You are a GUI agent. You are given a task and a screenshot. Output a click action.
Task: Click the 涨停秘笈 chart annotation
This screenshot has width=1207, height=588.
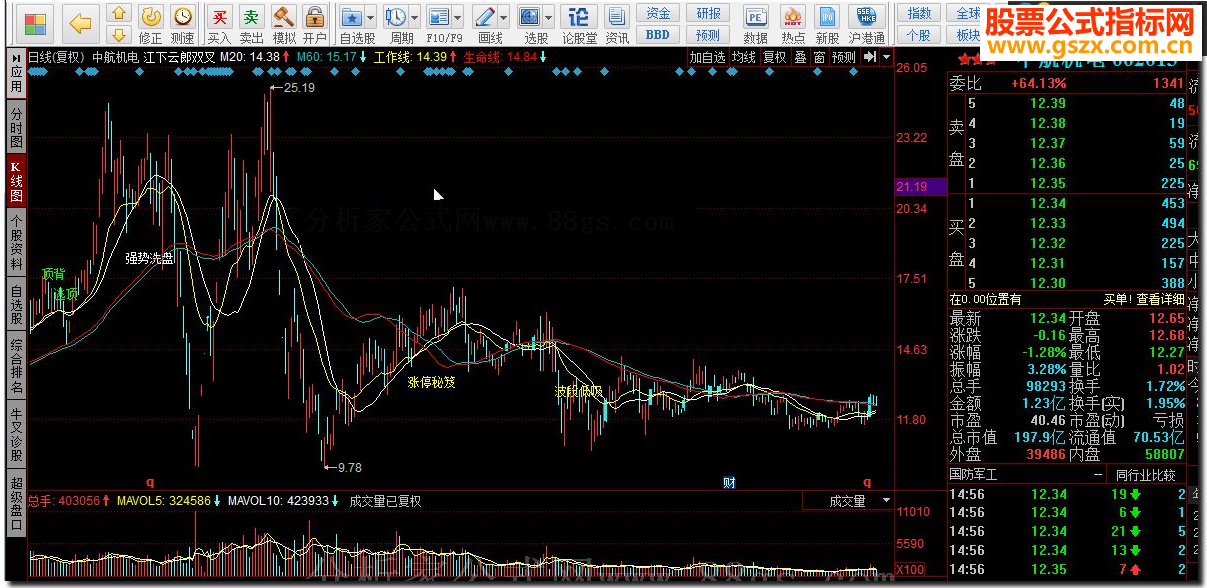coord(431,382)
